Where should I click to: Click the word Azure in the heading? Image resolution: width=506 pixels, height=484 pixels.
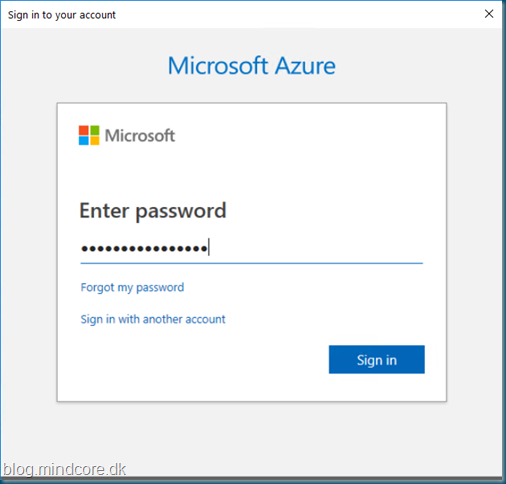[x=305, y=66]
